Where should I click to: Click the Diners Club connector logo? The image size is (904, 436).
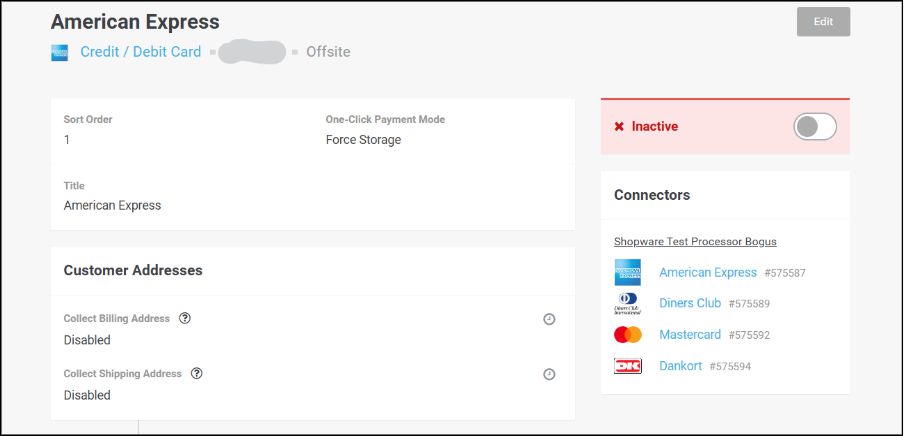pos(628,303)
